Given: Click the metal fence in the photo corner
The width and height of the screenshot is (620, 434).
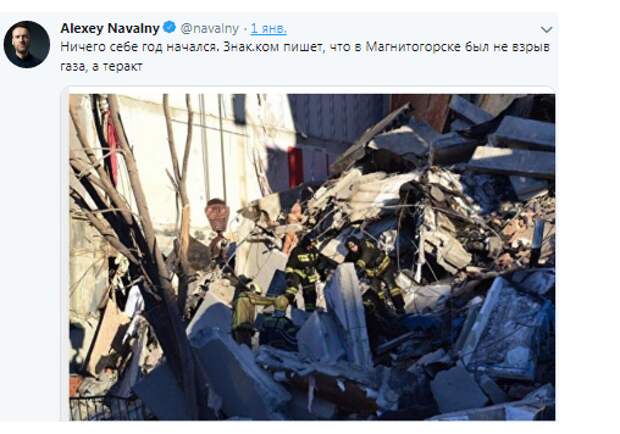Looking at the screenshot, I should tap(106, 408).
